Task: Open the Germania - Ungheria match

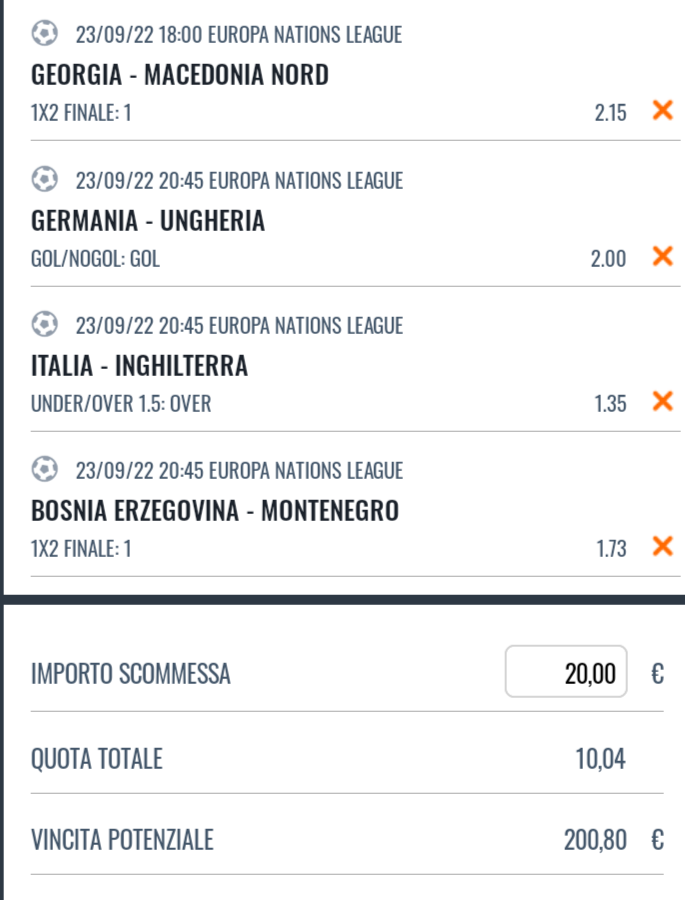Action: click(x=148, y=220)
